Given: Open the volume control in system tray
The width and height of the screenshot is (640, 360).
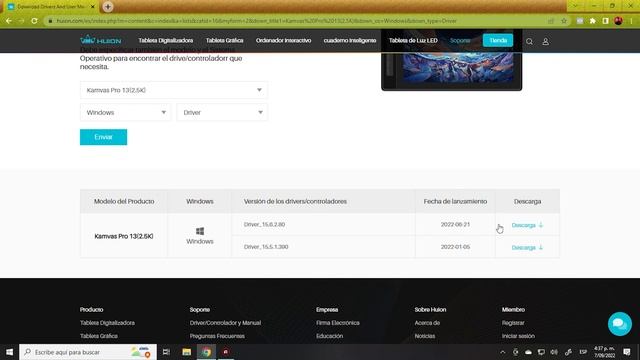Looking at the screenshot, I should (554, 352).
